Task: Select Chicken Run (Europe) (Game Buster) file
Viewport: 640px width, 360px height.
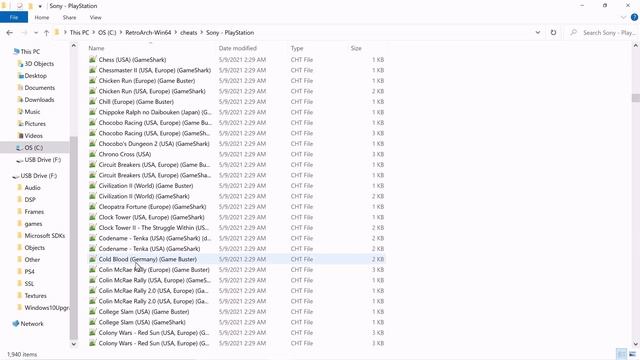Action: [x=147, y=81]
